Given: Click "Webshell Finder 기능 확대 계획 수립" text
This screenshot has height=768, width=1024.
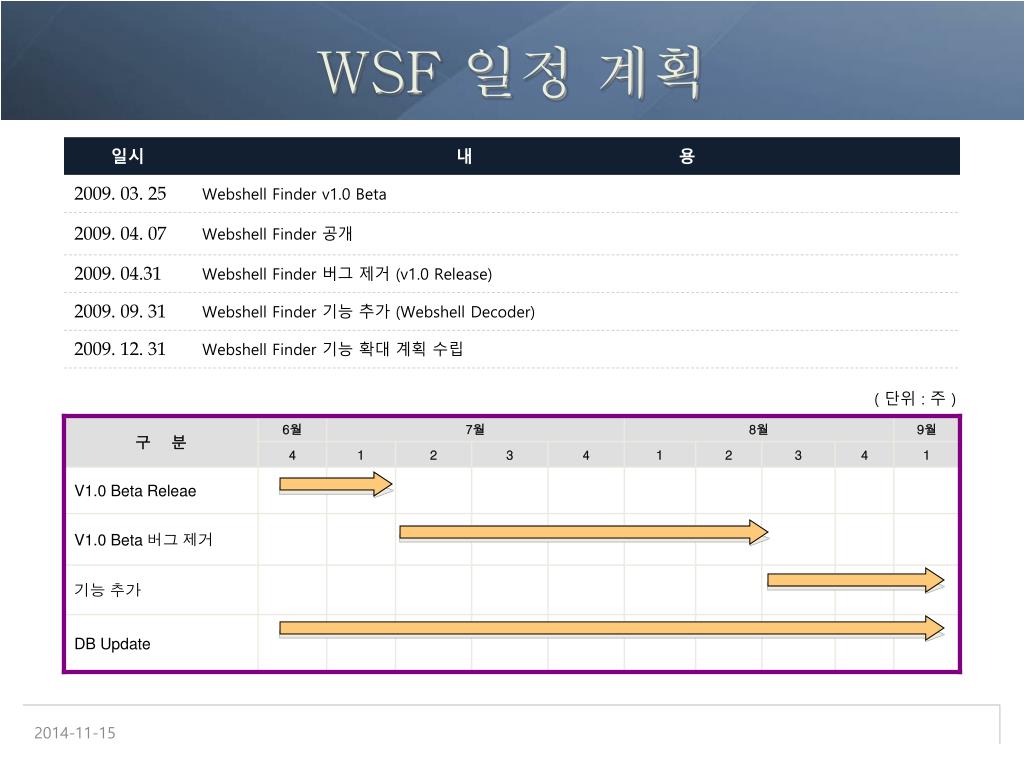Looking at the screenshot, I should pos(332,349).
